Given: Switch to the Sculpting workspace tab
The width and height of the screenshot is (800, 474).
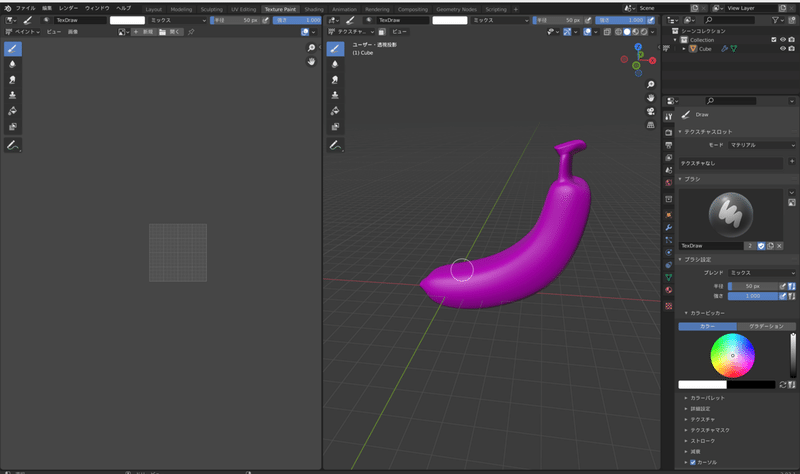Looking at the screenshot, I should click(211, 9).
